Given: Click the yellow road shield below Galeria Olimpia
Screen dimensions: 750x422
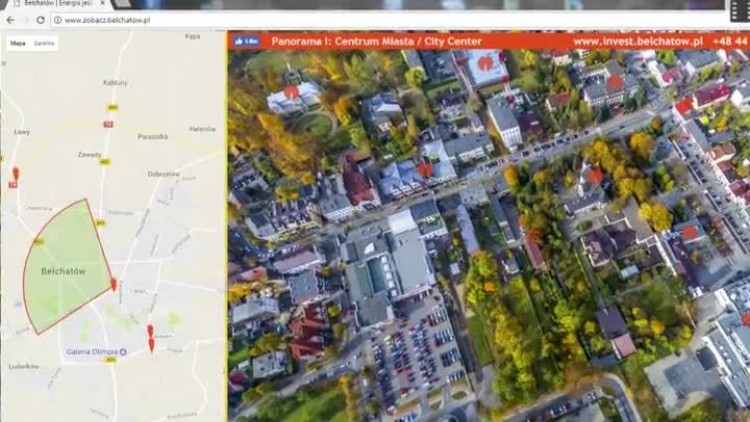Looking at the screenshot, I should click(110, 360).
